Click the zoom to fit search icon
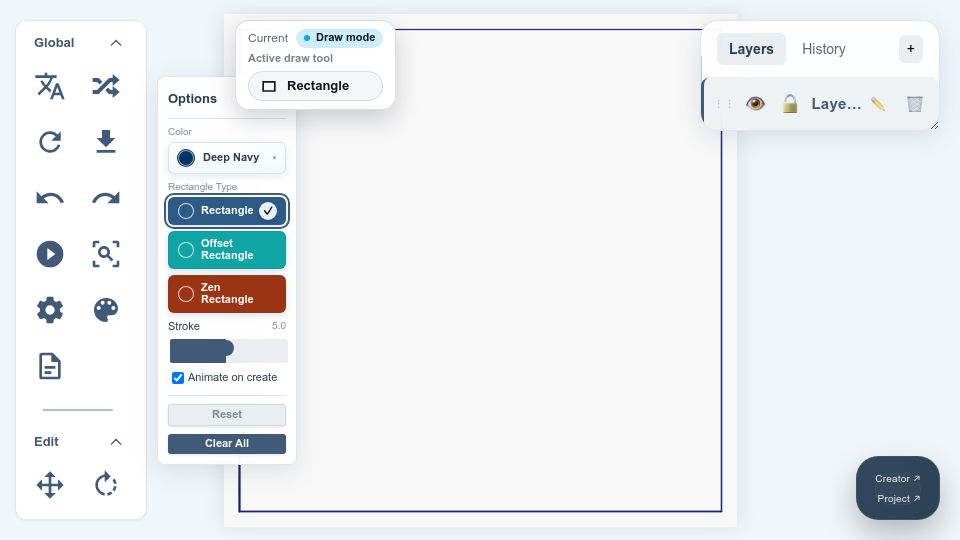The width and height of the screenshot is (960, 540). 106,254
